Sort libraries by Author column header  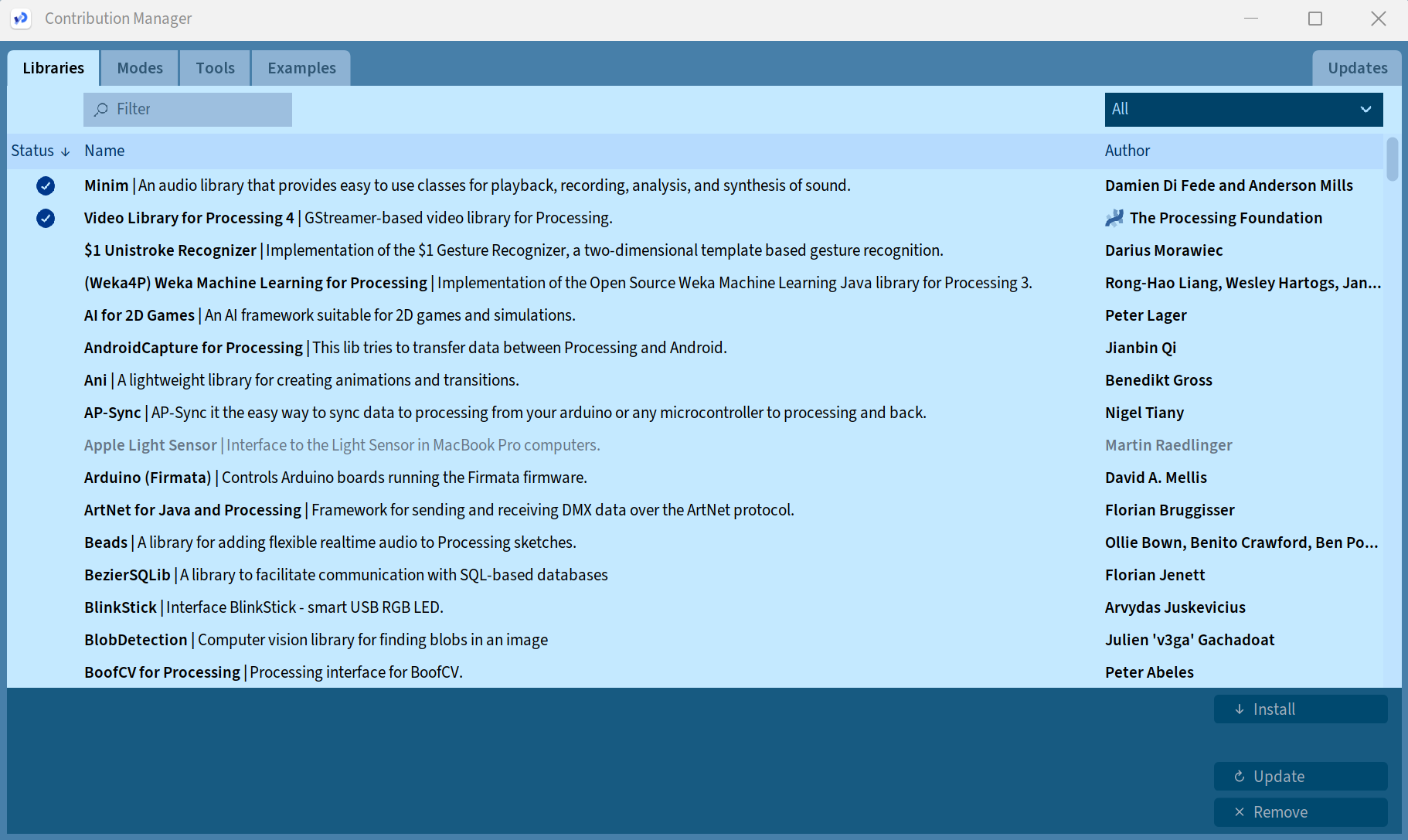1127,151
